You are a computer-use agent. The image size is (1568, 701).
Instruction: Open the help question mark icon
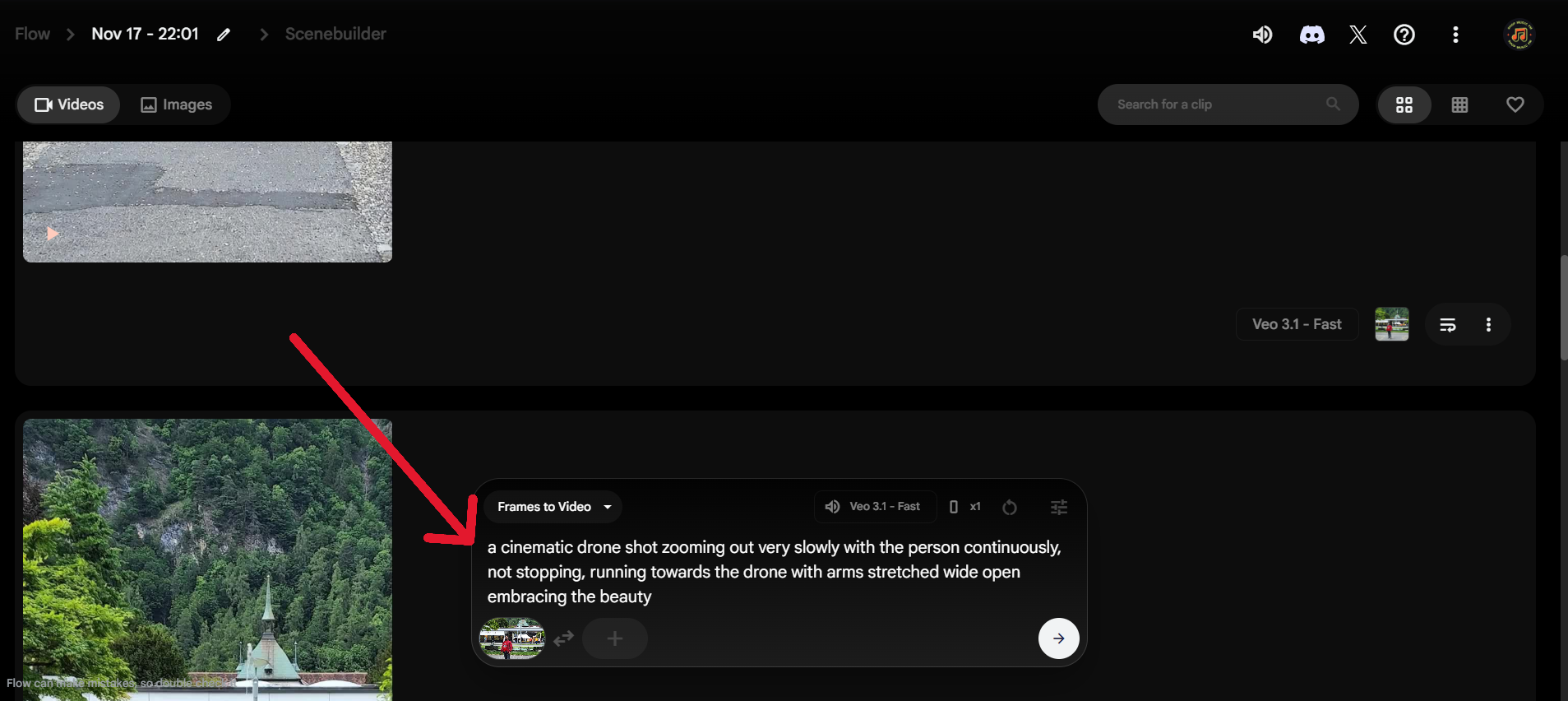coord(1404,35)
